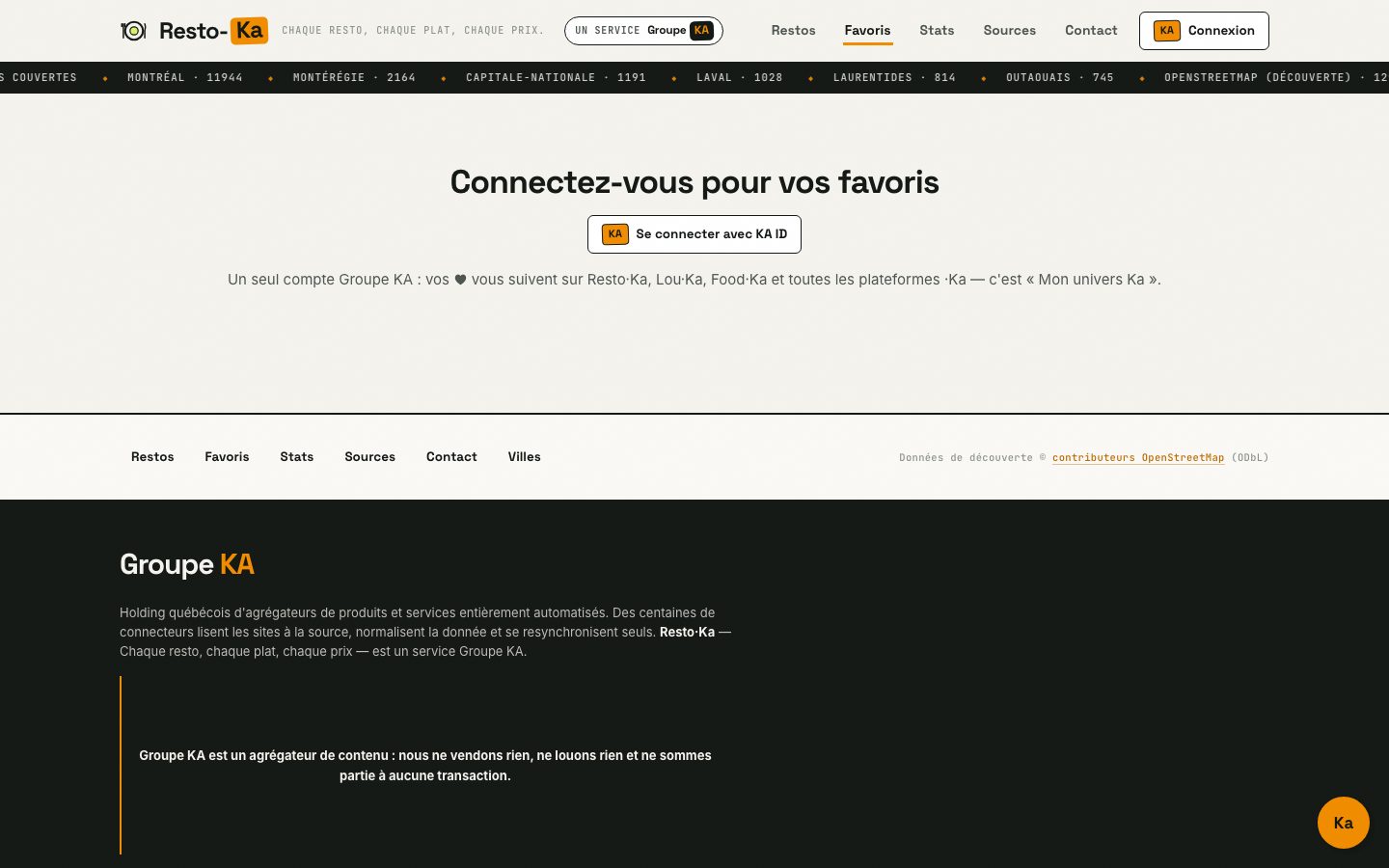Open the floating Ka chat bubble
The width and height of the screenshot is (1389, 868).
tap(1344, 823)
